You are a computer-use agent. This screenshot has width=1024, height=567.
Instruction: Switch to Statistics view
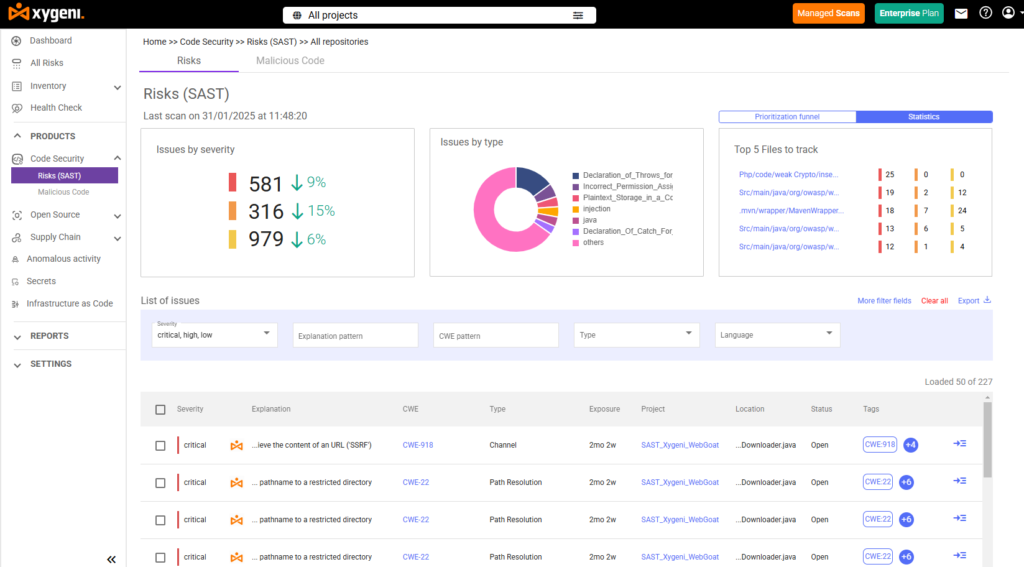pyautogui.click(x=924, y=117)
